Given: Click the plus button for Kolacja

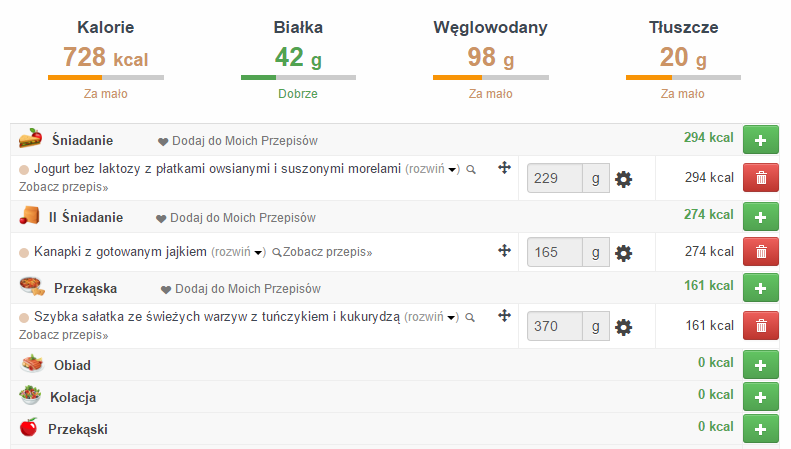Looking at the screenshot, I should click(761, 397).
